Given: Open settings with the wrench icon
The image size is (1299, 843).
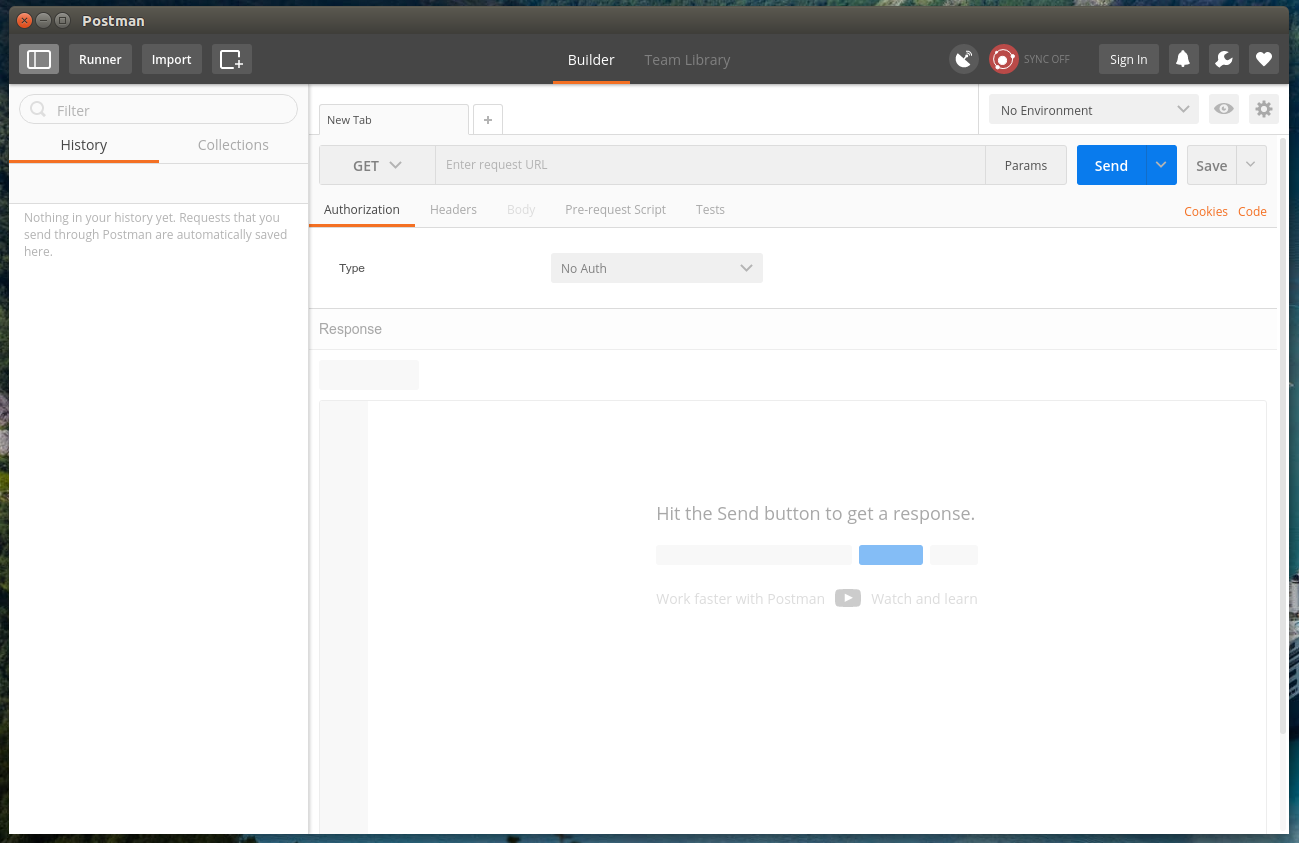Looking at the screenshot, I should (x=1223, y=59).
